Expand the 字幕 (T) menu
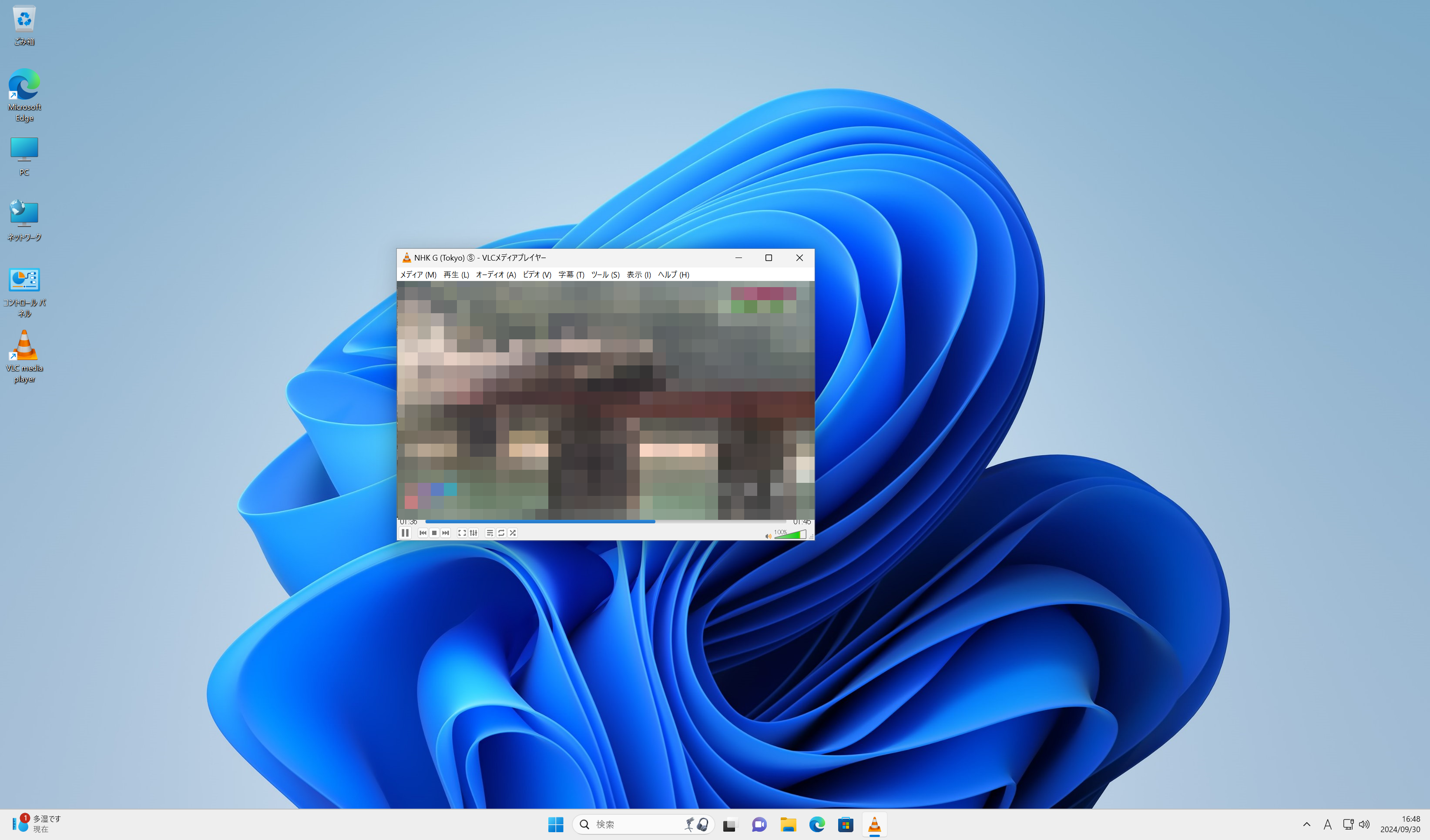Image resolution: width=1430 pixels, height=840 pixels. point(571,274)
